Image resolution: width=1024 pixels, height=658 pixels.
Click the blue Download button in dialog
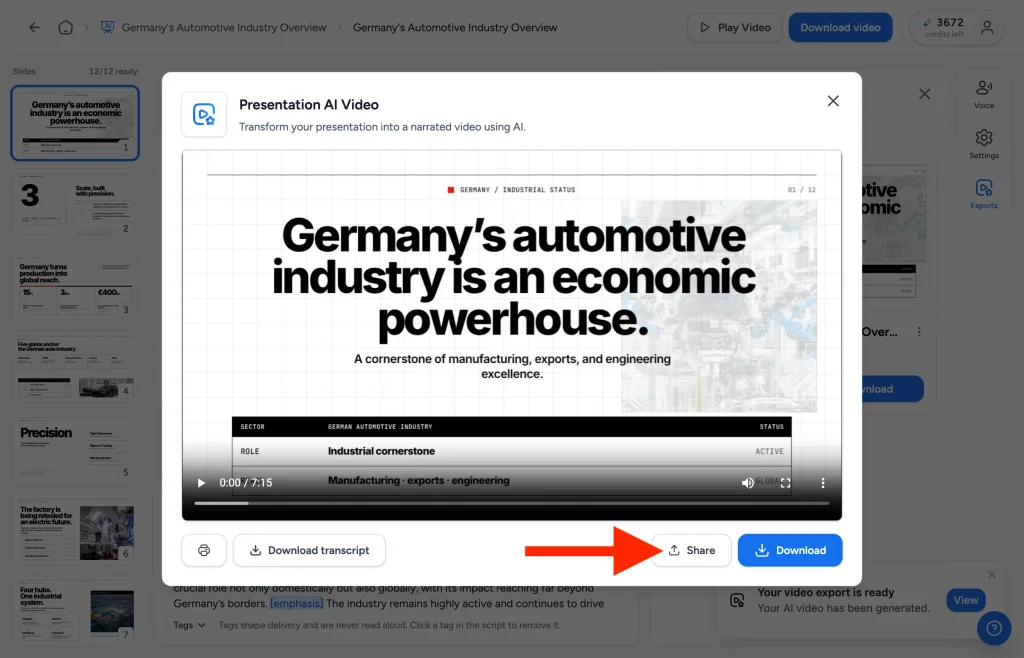coord(790,550)
